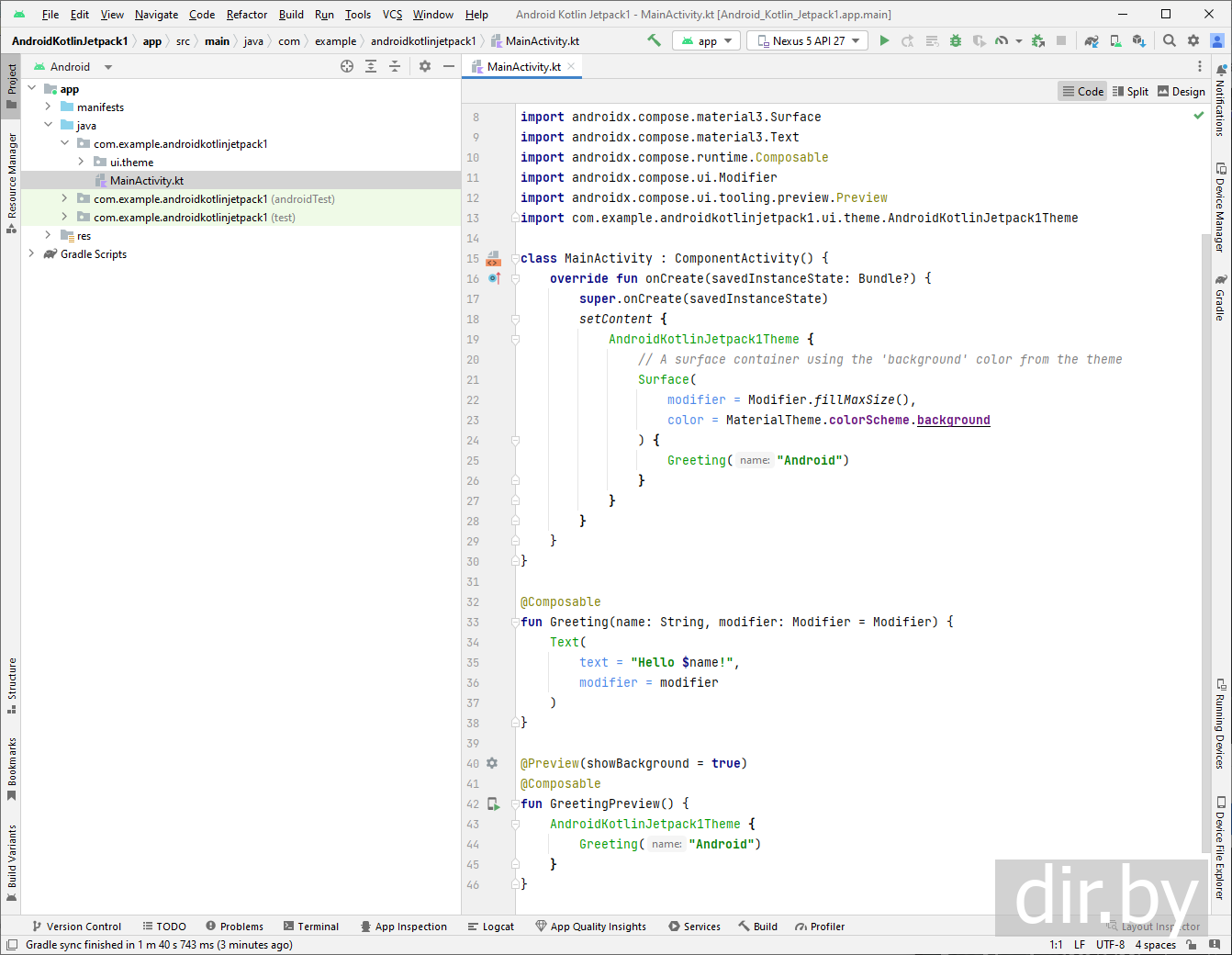Switch editor to Code view mode
The width and height of the screenshot is (1232, 955).
coord(1082,91)
